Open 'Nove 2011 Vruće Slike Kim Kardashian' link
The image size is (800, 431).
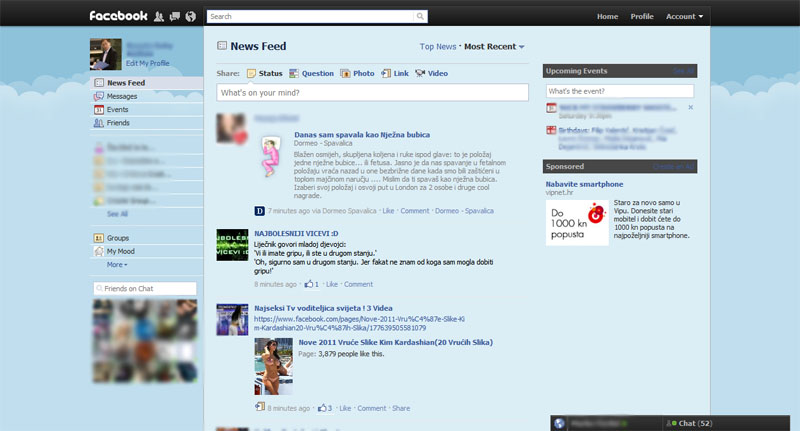point(395,342)
